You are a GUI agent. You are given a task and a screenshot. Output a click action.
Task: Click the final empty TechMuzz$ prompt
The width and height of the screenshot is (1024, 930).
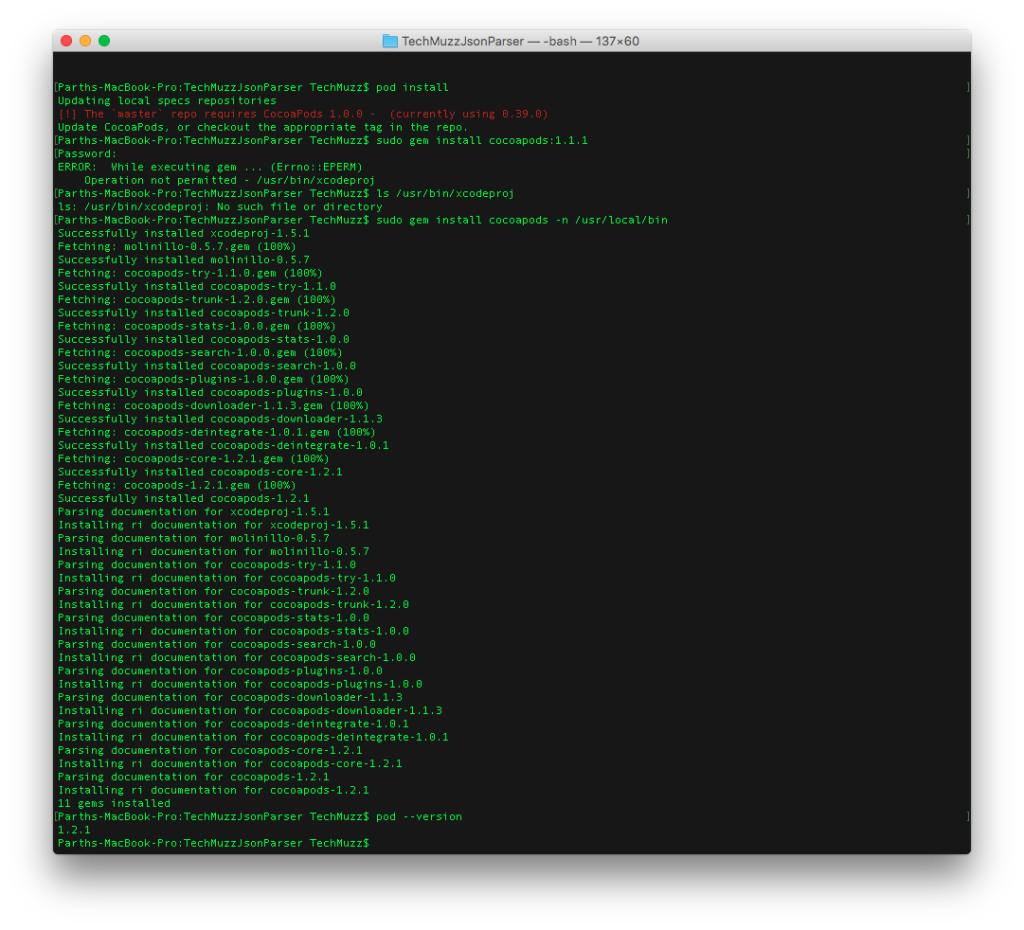pos(214,844)
